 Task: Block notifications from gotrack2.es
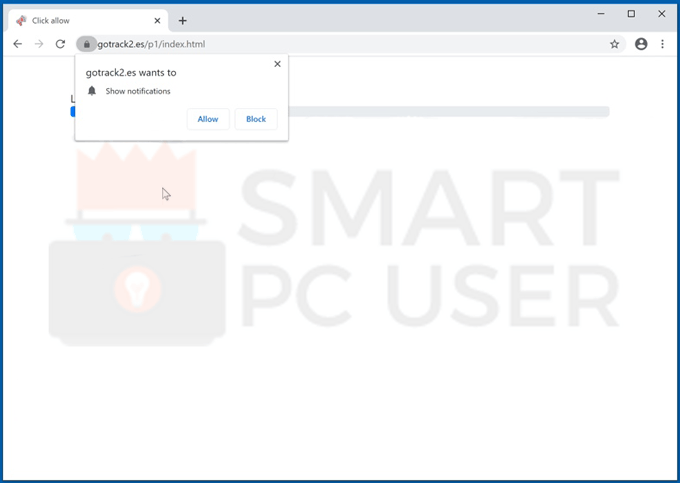pos(256,119)
